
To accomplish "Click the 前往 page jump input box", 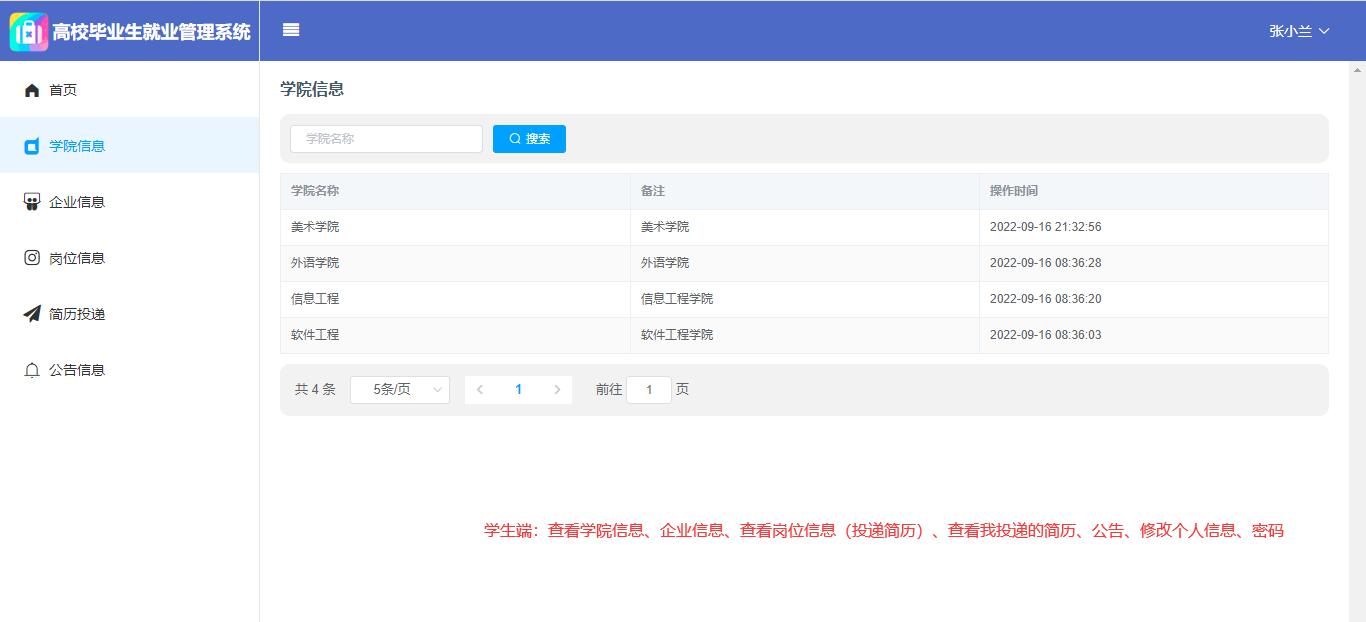I will click(648, 390).
